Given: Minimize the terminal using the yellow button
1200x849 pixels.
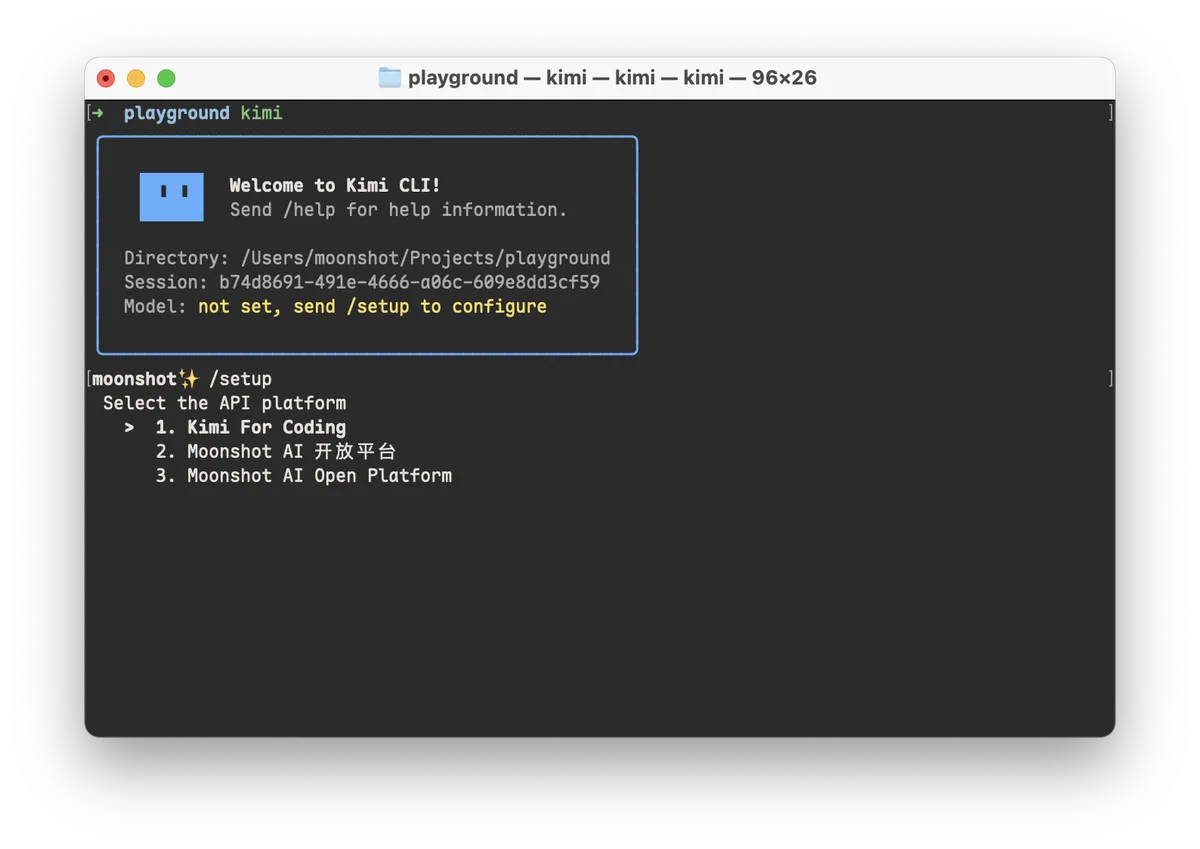Looking at the screenshot, I should pos(136,78).
